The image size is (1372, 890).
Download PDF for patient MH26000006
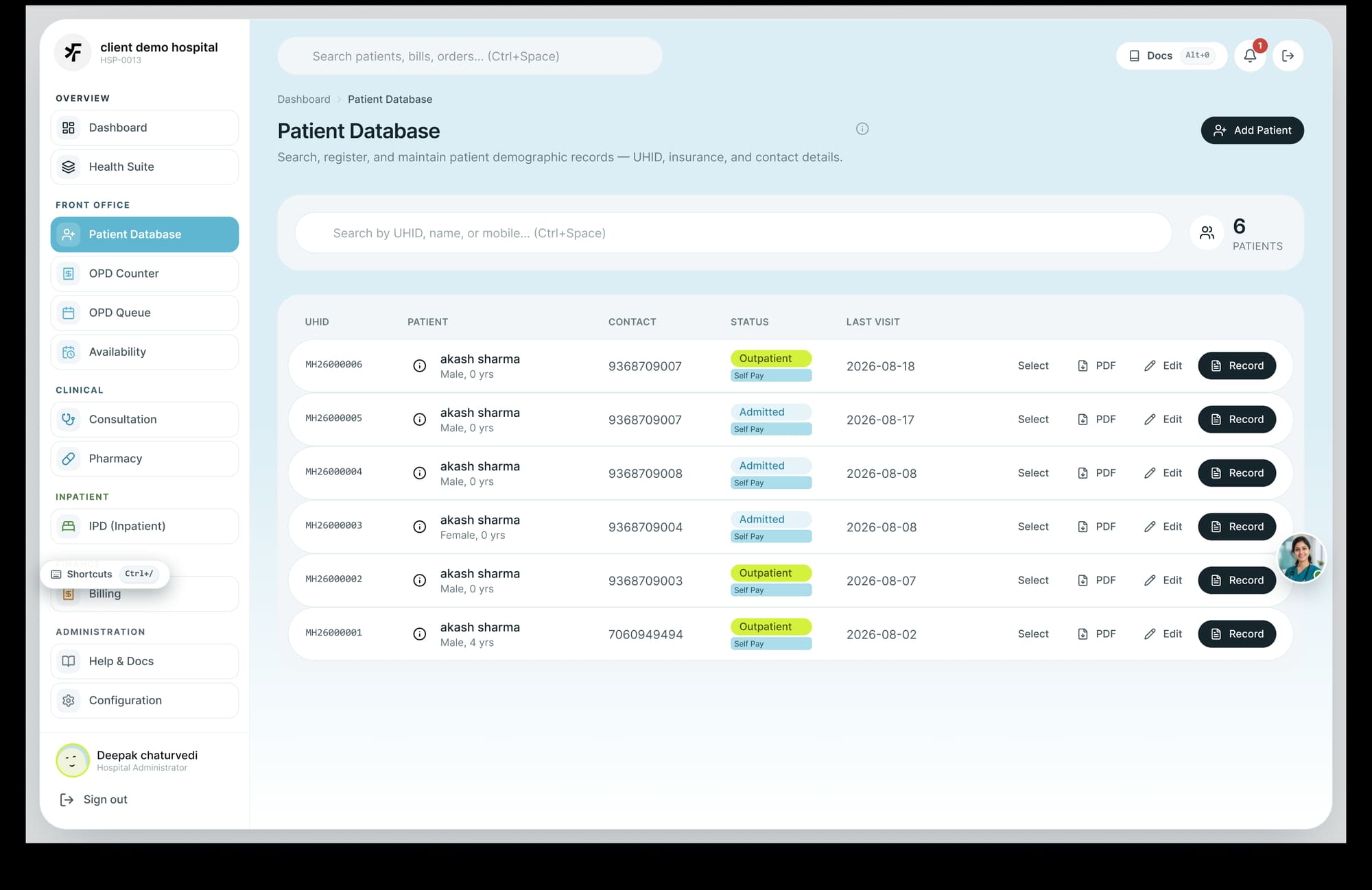click(x=1097, y=366)
